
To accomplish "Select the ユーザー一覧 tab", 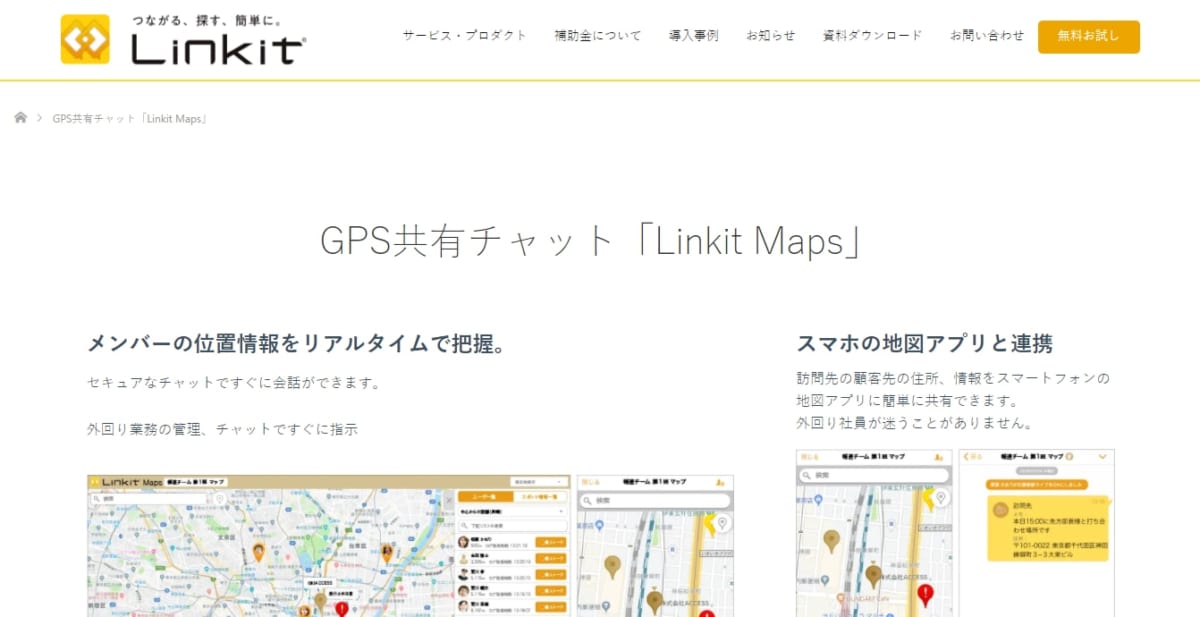I will tap(487, 495).
